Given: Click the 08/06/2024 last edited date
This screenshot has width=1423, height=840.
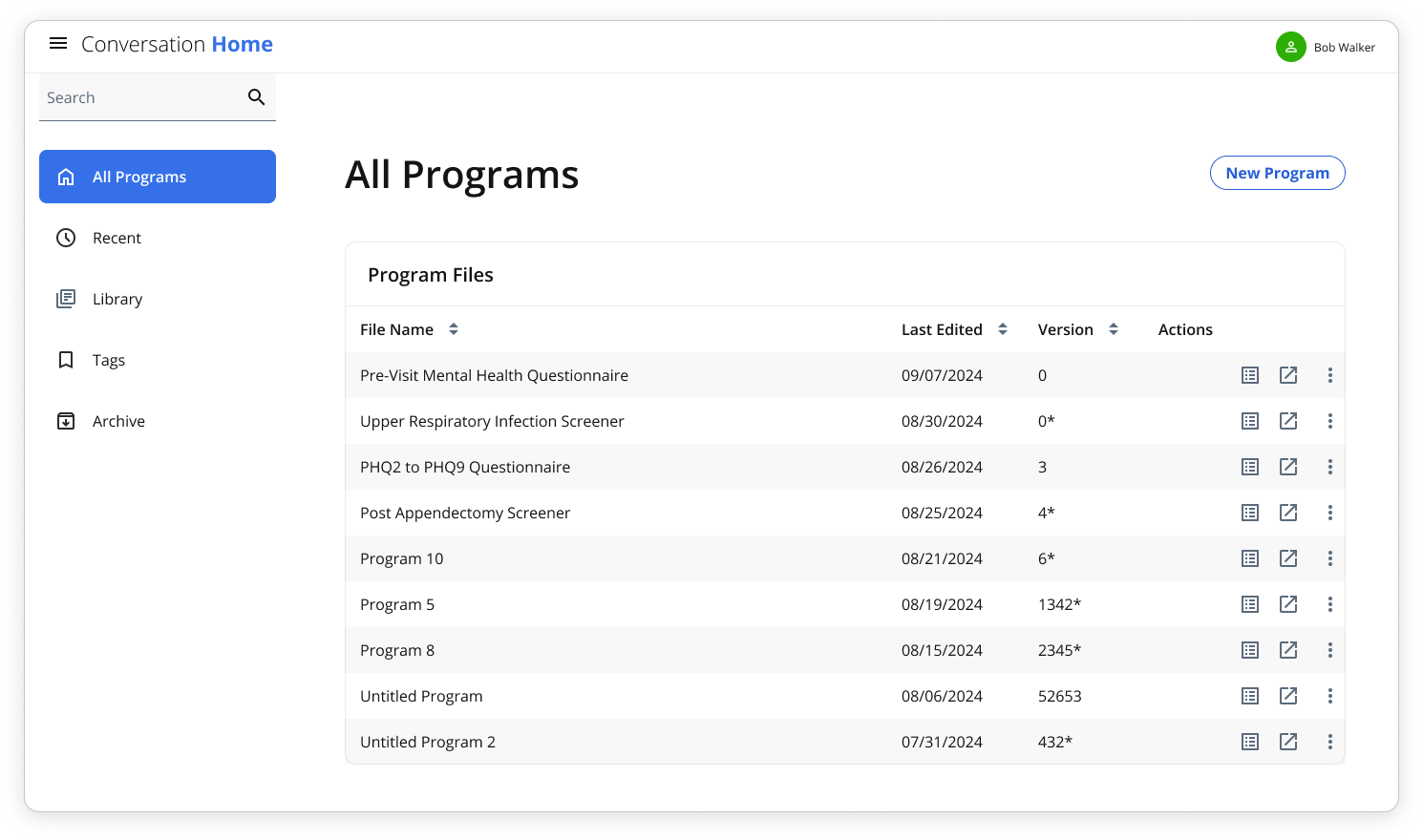Looking at the screenshot, I should (942, 696).
